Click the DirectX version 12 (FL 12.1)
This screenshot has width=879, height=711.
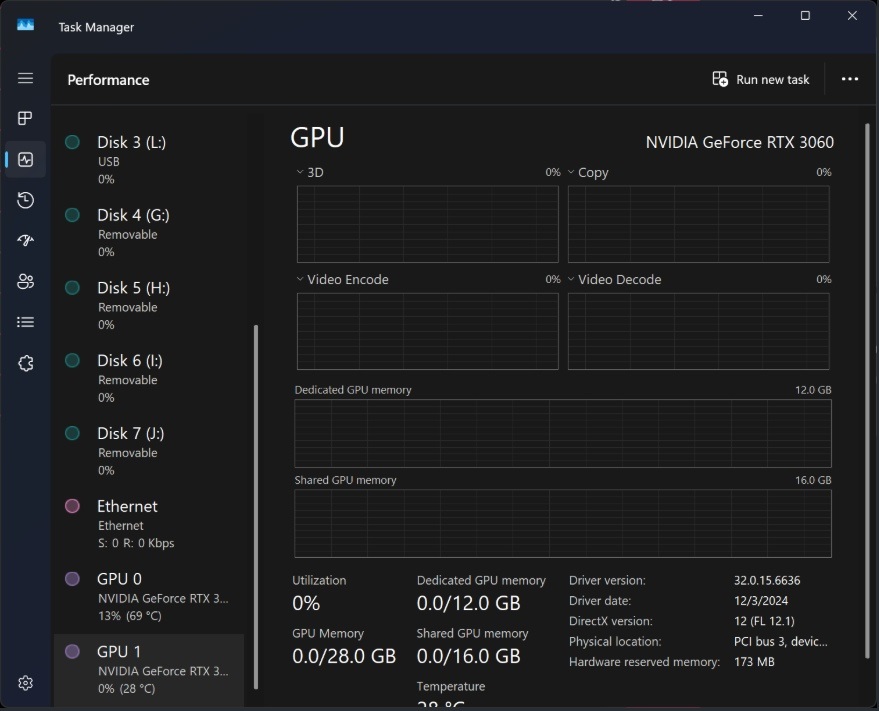click(x=764, y=621)
